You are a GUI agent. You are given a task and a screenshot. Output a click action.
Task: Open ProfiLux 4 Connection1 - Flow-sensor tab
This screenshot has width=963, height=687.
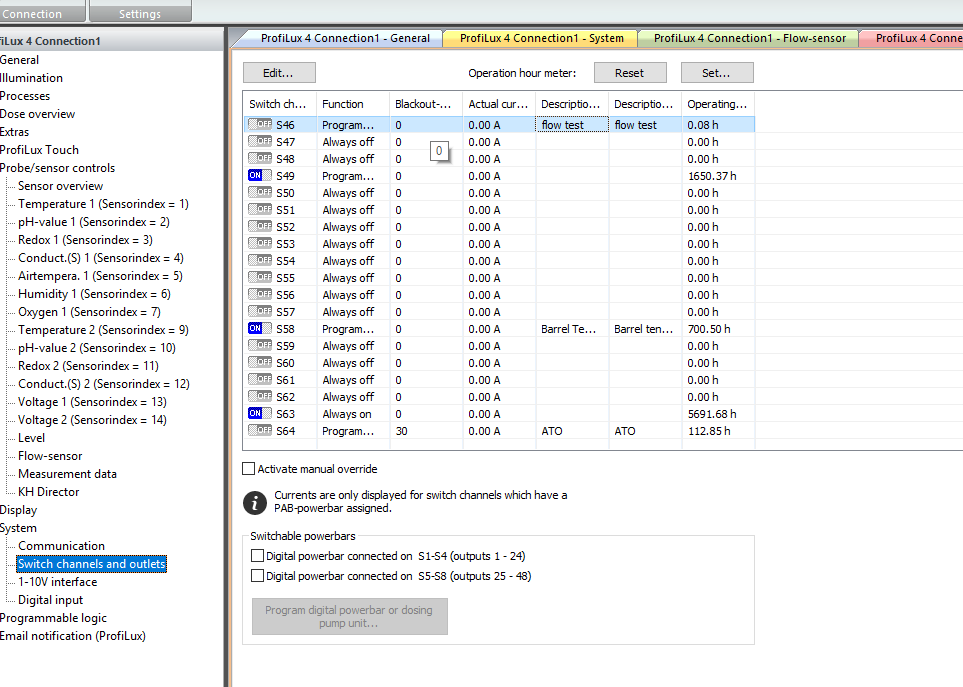coord(750,38)
